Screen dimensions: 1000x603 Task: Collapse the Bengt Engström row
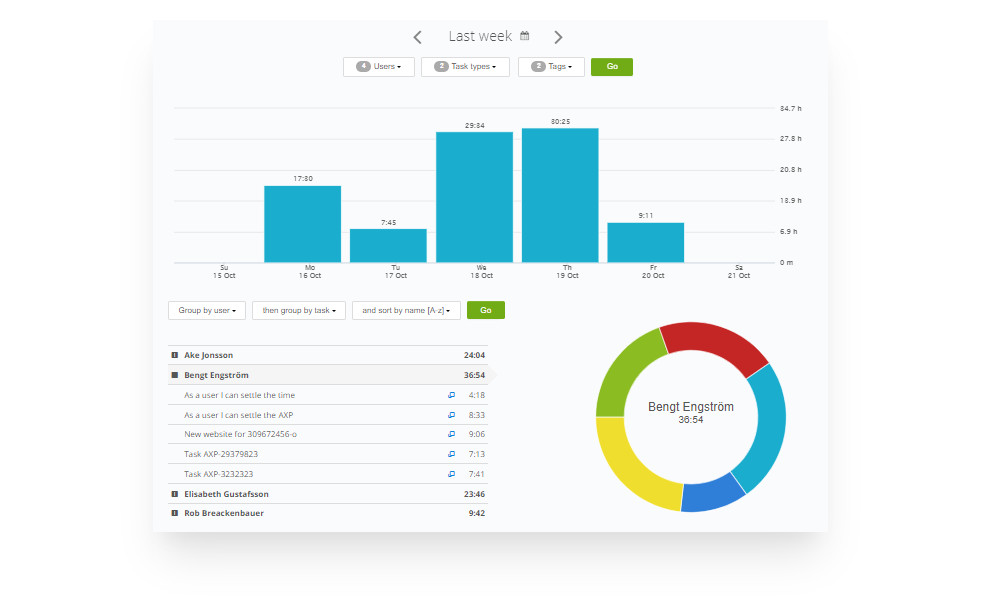pos(175,374)
